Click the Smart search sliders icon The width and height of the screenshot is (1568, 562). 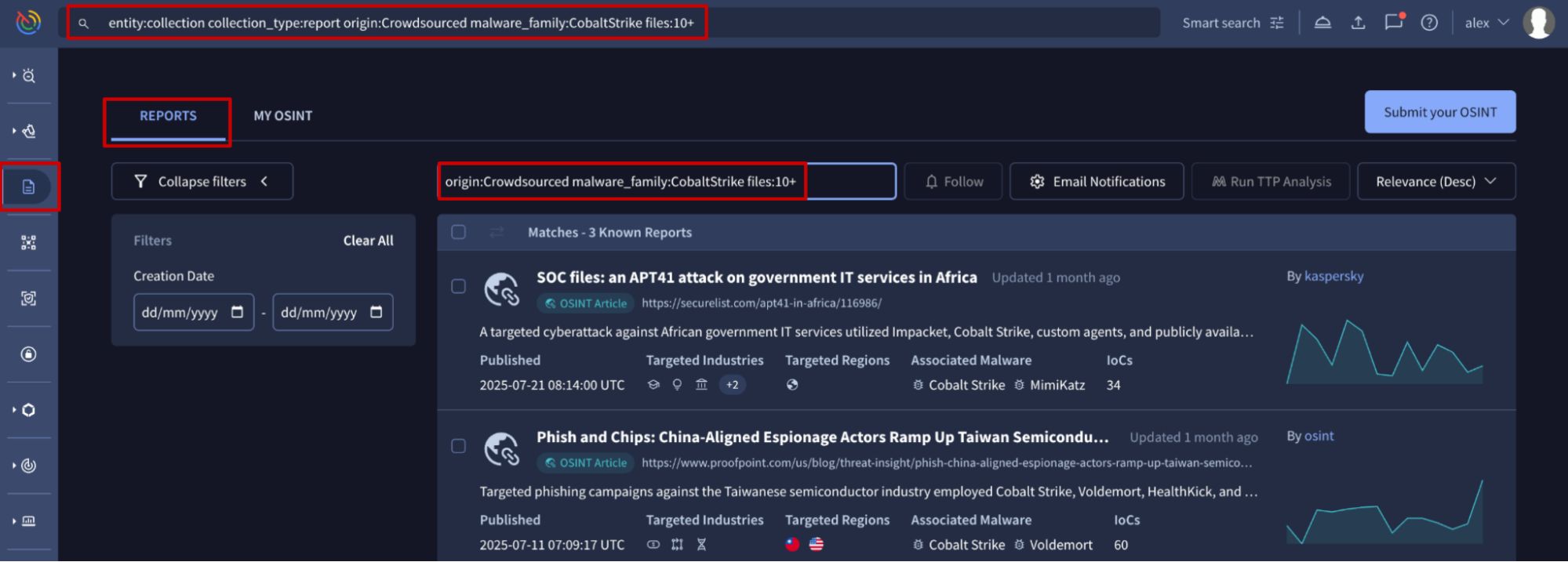point(1277,23)
